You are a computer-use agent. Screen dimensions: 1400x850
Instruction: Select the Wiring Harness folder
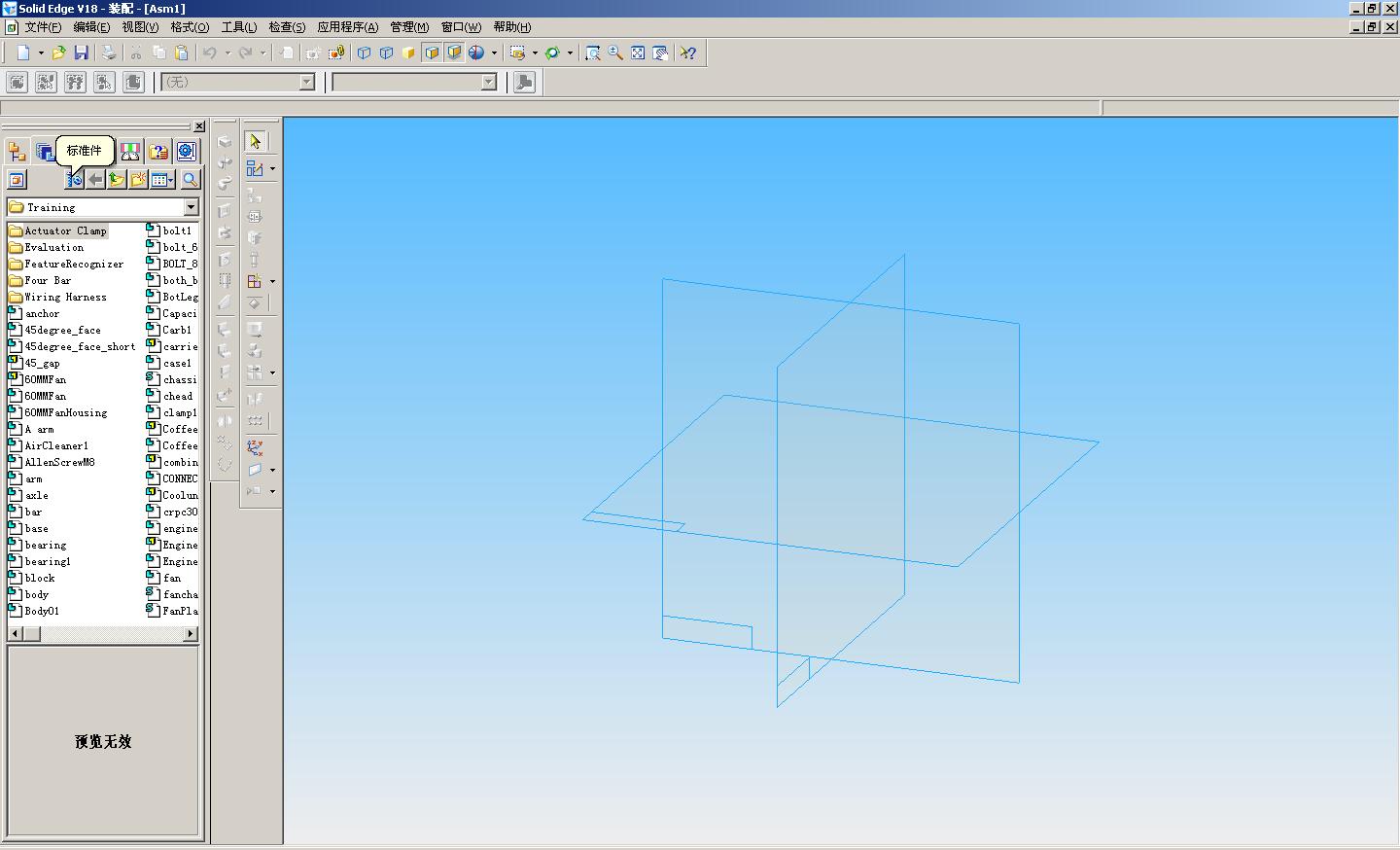(x=57, y=297)
